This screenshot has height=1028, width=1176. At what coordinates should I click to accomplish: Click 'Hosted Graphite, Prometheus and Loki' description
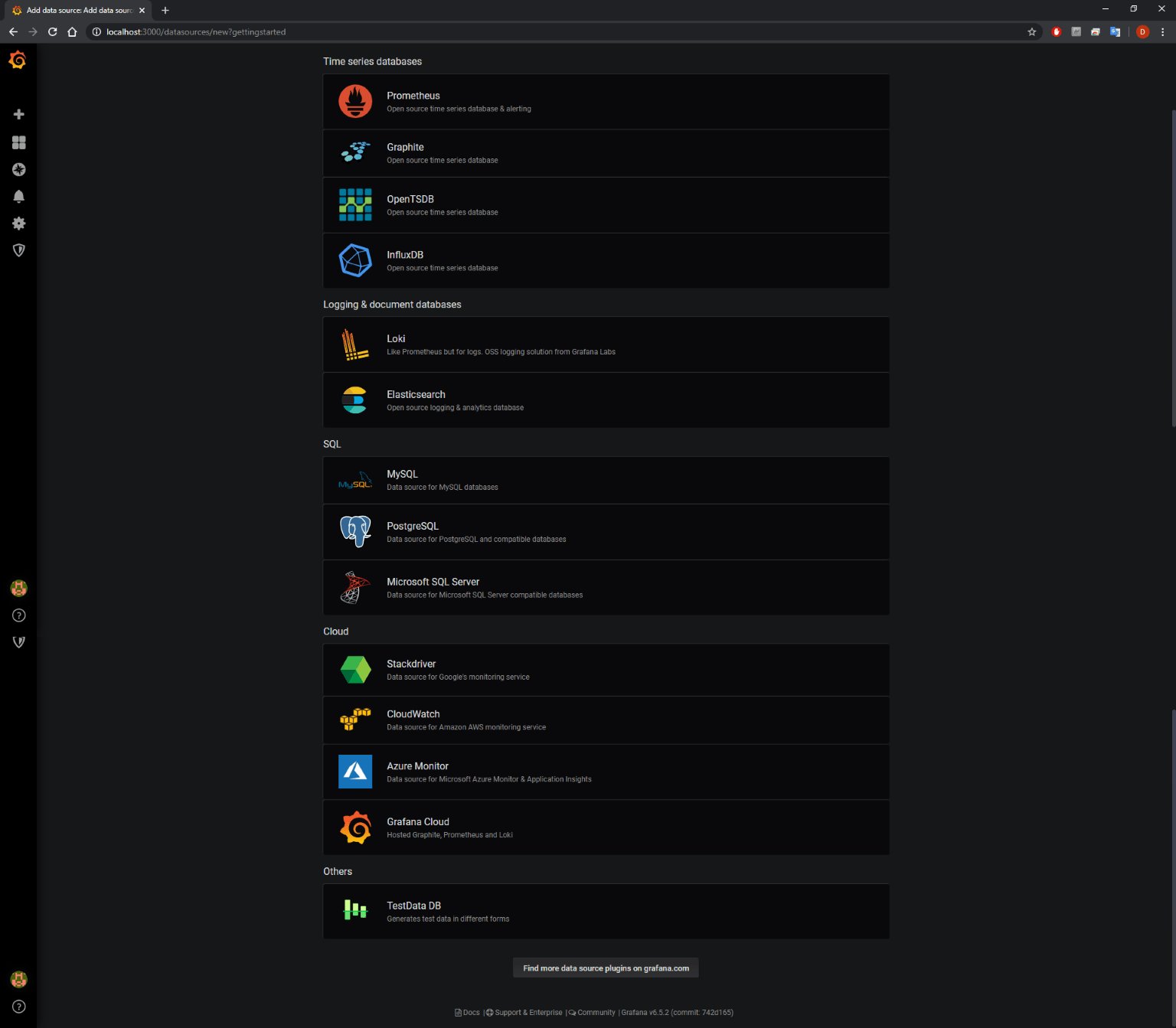pyautogui.click(x=449, y=835)
